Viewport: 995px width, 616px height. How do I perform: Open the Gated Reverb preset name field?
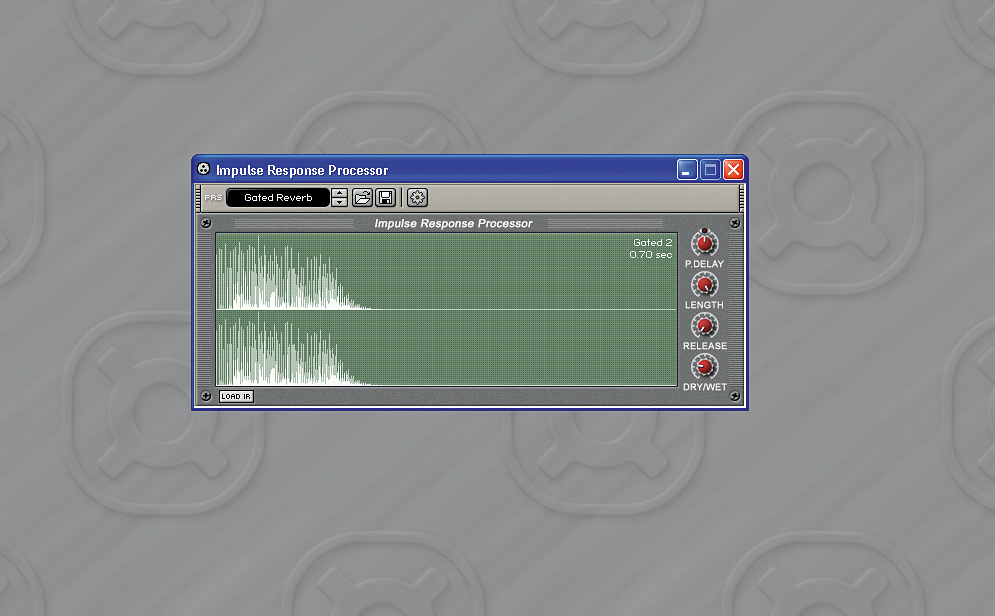(278, 198)
